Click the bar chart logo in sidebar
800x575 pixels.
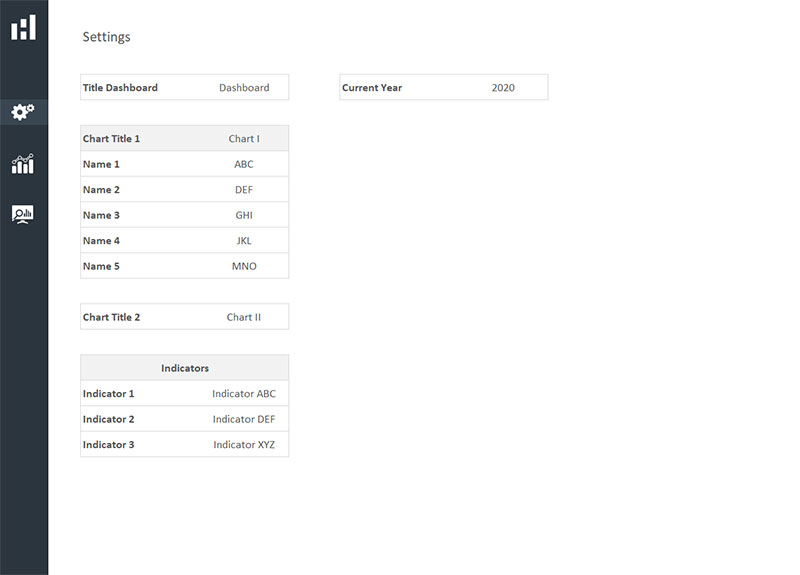[23, 27]
